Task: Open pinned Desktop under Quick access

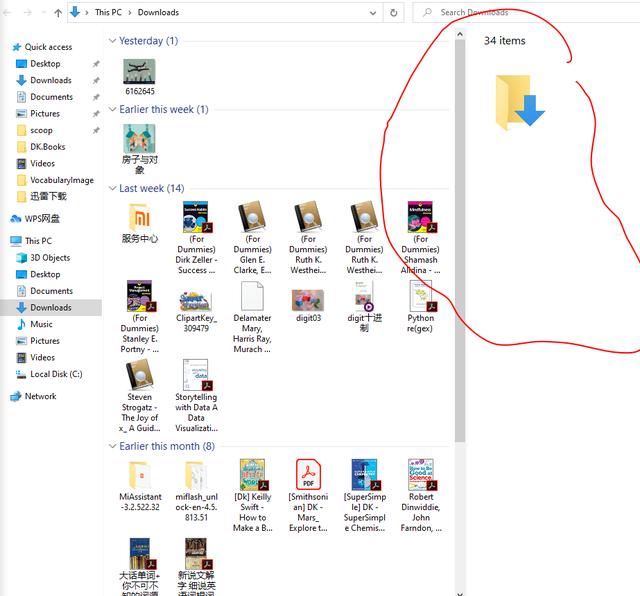Action: pyautogui.click(x=45, y=64)
